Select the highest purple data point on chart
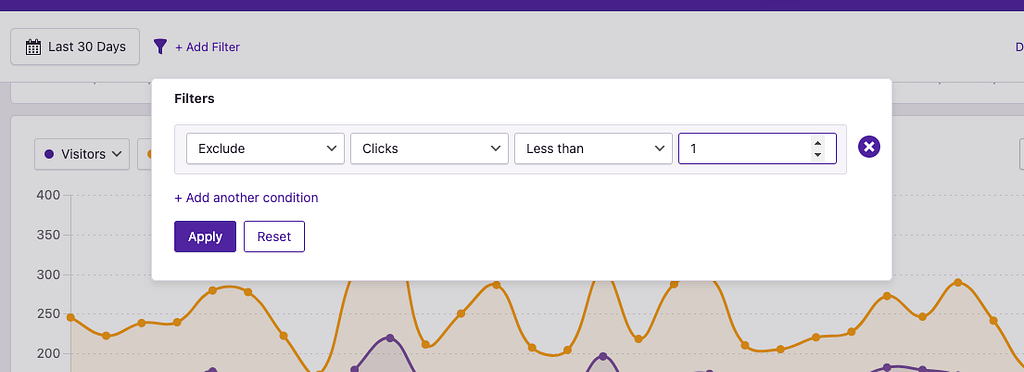 [390, 338]
